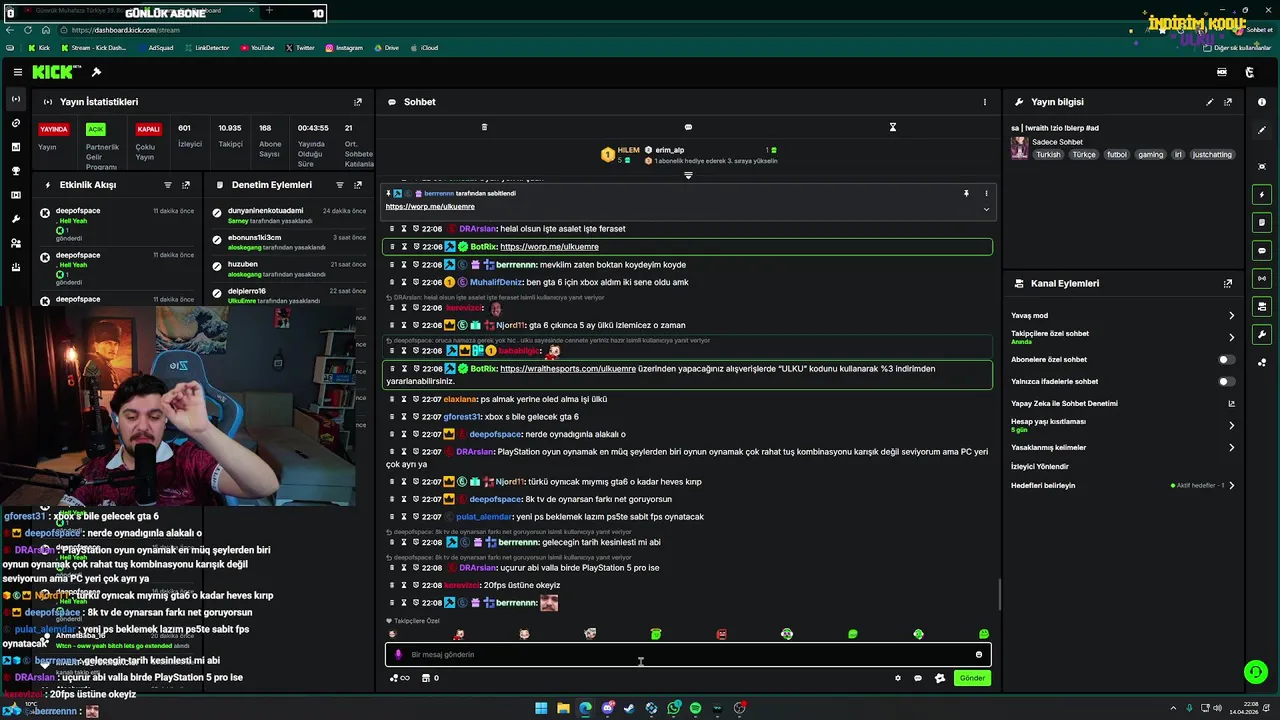Open the Instagram bookmark in the bookmarks bar

[344, 47]
